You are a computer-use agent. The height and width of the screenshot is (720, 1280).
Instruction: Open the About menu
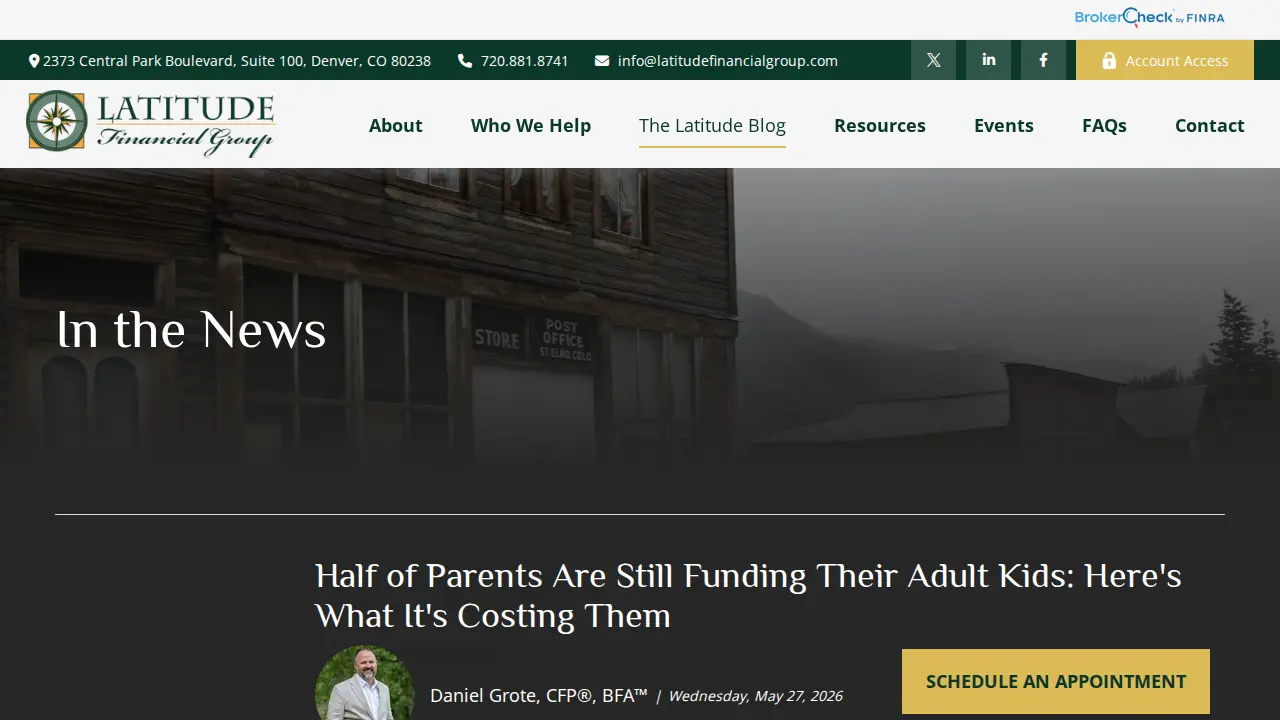click(396, 125)
